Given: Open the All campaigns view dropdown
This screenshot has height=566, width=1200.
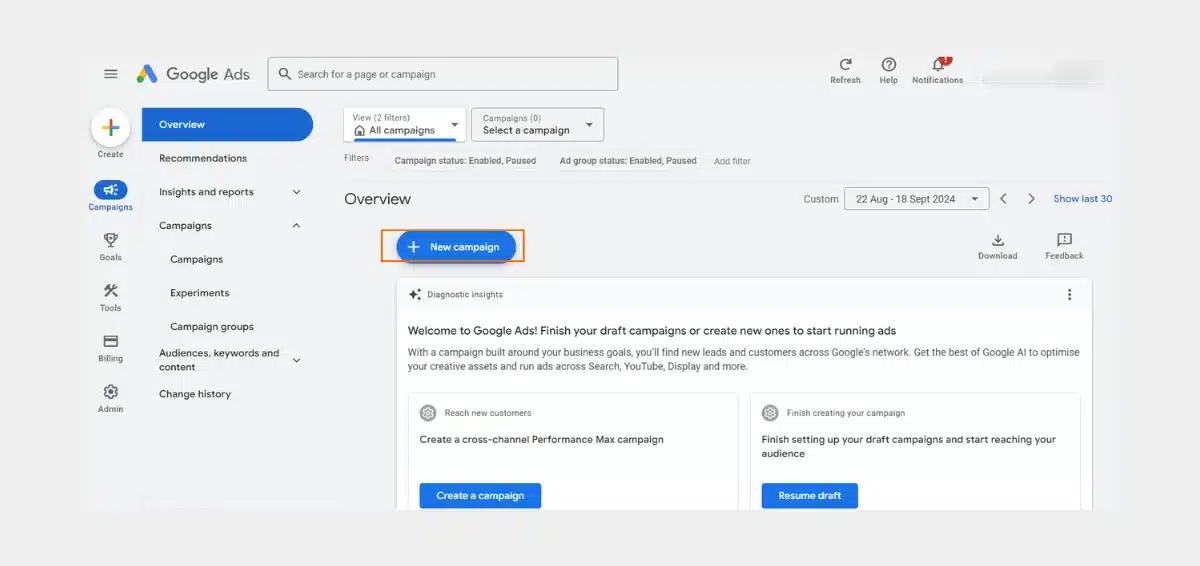Looking at the screenshot, I should pos(405,124).
